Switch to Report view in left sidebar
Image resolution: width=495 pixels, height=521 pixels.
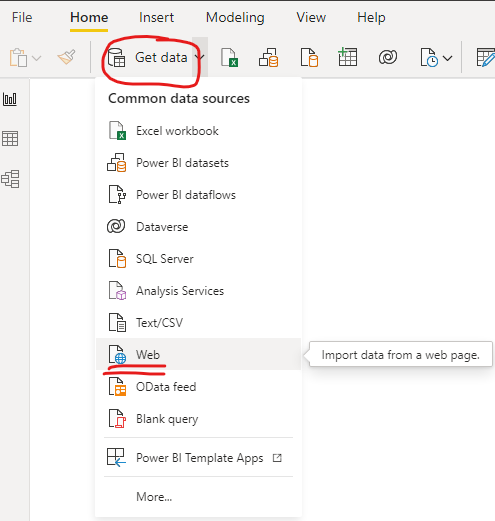[x=10, y=99]
